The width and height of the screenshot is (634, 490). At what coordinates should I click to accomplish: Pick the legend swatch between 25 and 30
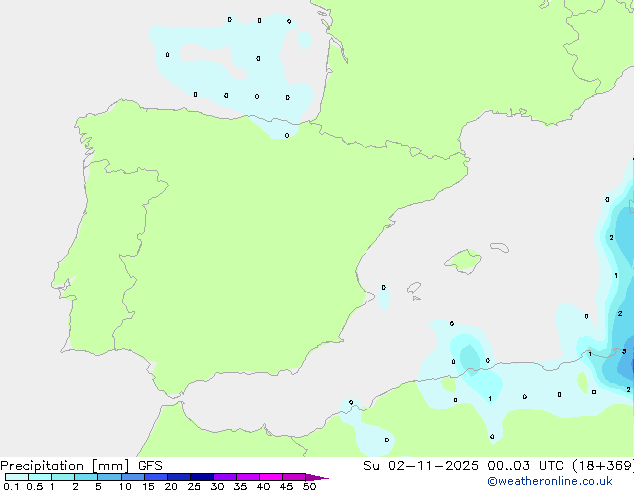coord(202,477)
